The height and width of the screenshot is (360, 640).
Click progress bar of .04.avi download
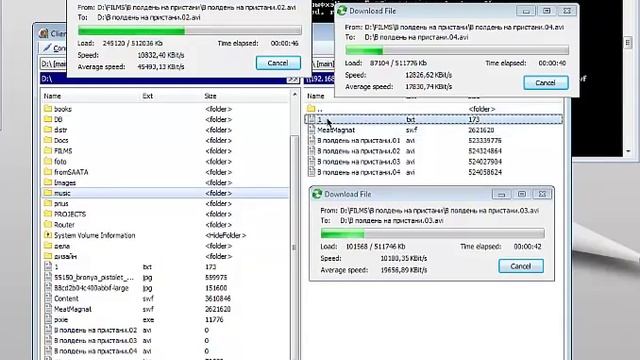click(457, 51)
